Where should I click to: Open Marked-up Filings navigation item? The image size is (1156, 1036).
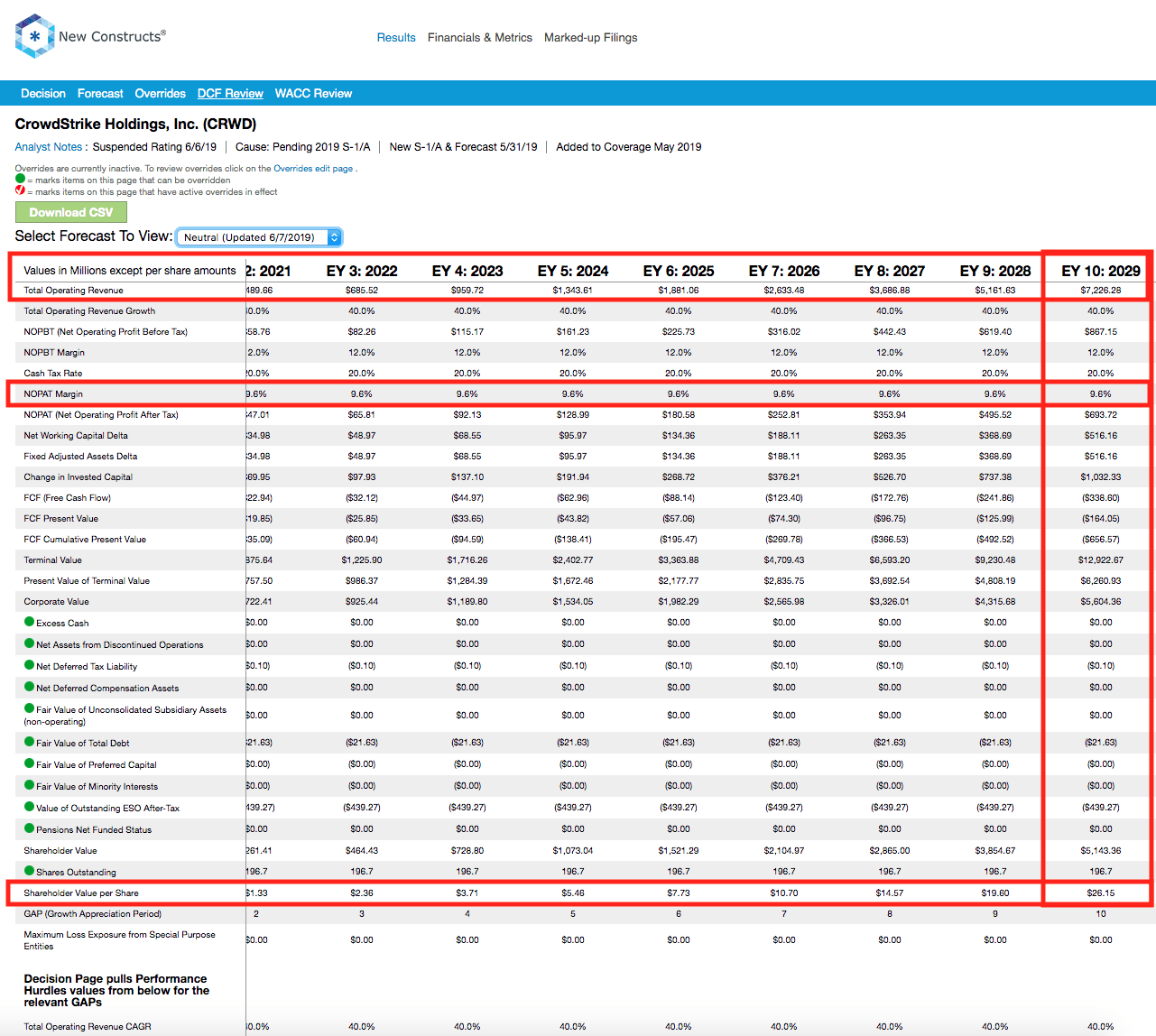point(591,38)
